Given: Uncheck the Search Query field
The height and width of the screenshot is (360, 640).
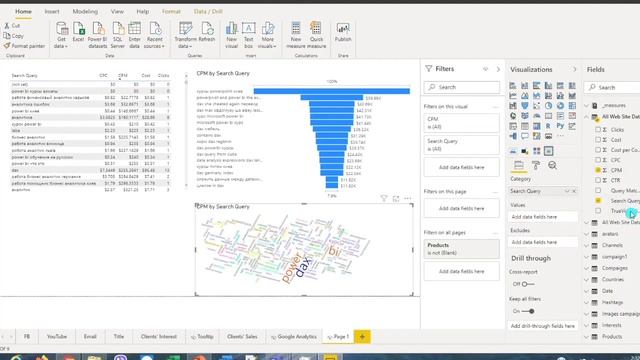Looking at the screenshot, I should [x=598, y=200].
